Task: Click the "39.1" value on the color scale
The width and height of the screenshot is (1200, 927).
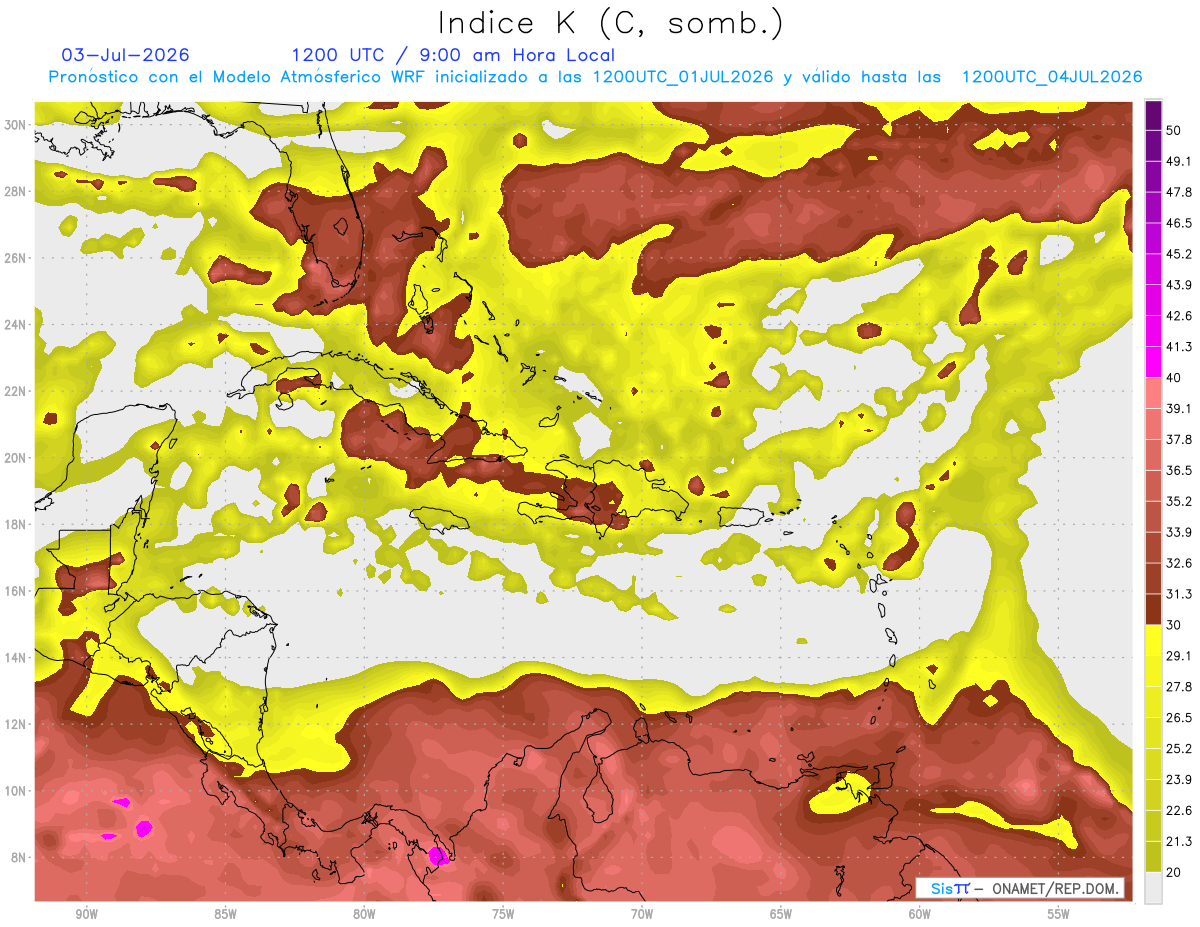Action: [1180, 408]
